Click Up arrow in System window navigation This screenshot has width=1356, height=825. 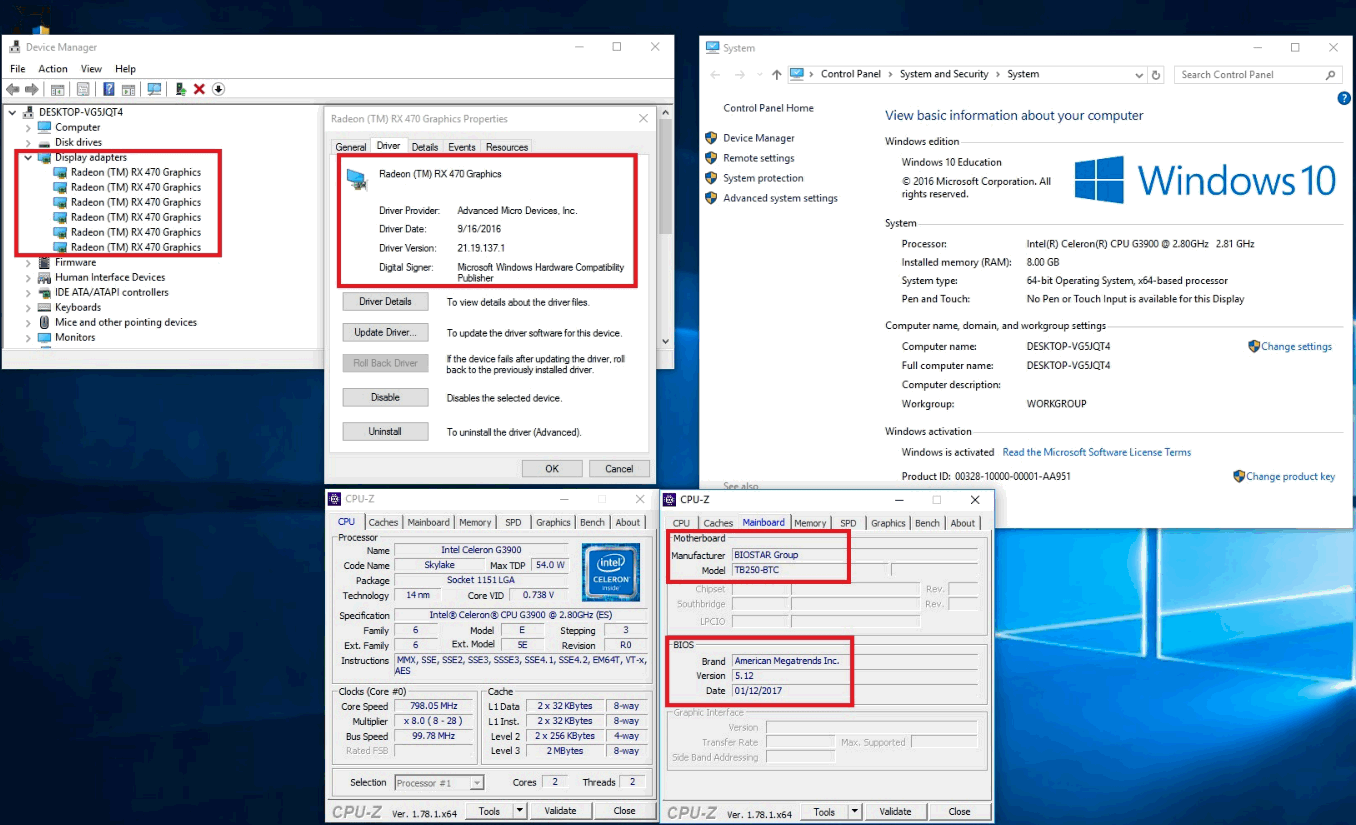pos(776,75)
